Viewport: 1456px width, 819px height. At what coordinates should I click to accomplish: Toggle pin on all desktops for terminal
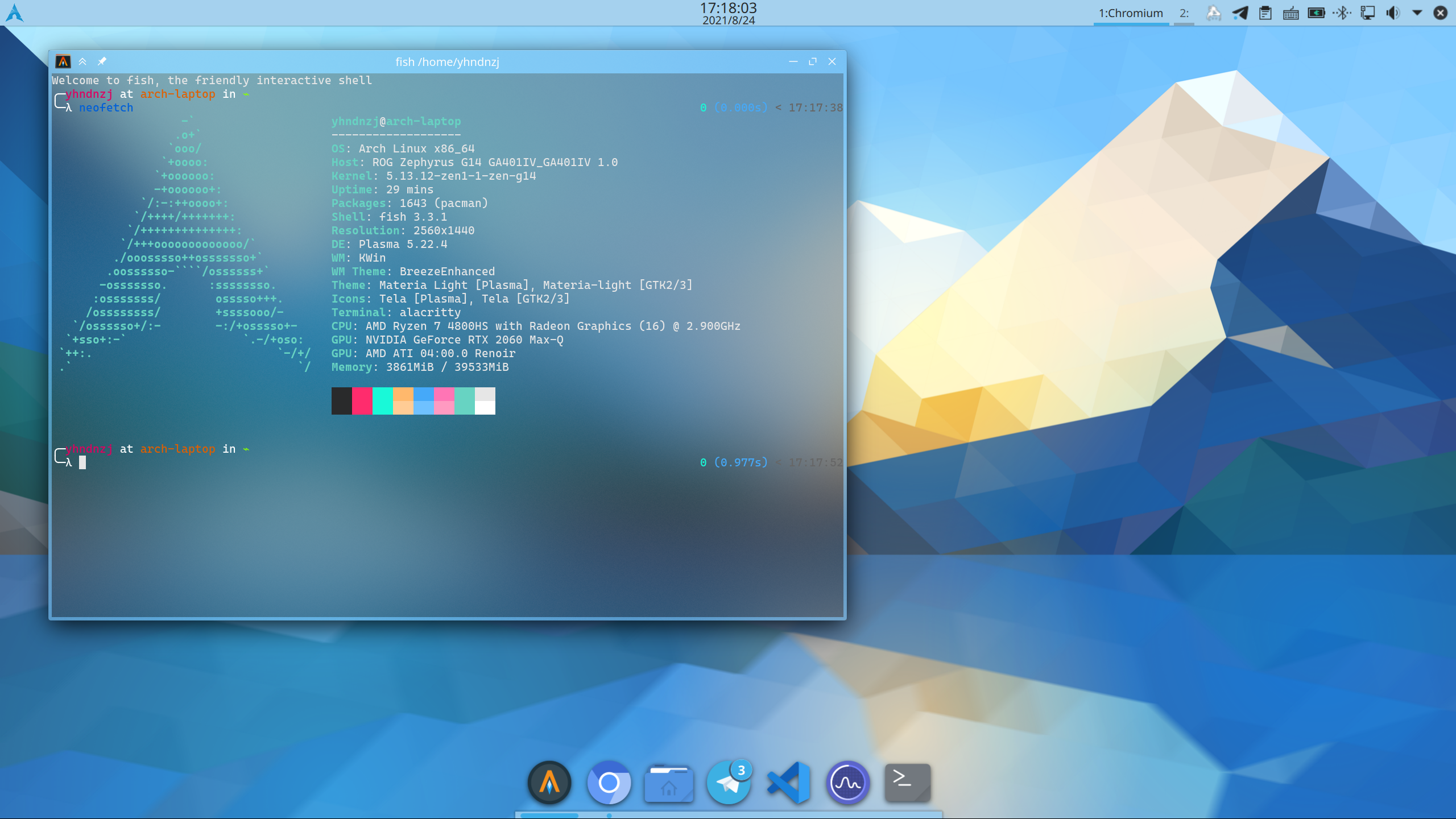[102, 61]
